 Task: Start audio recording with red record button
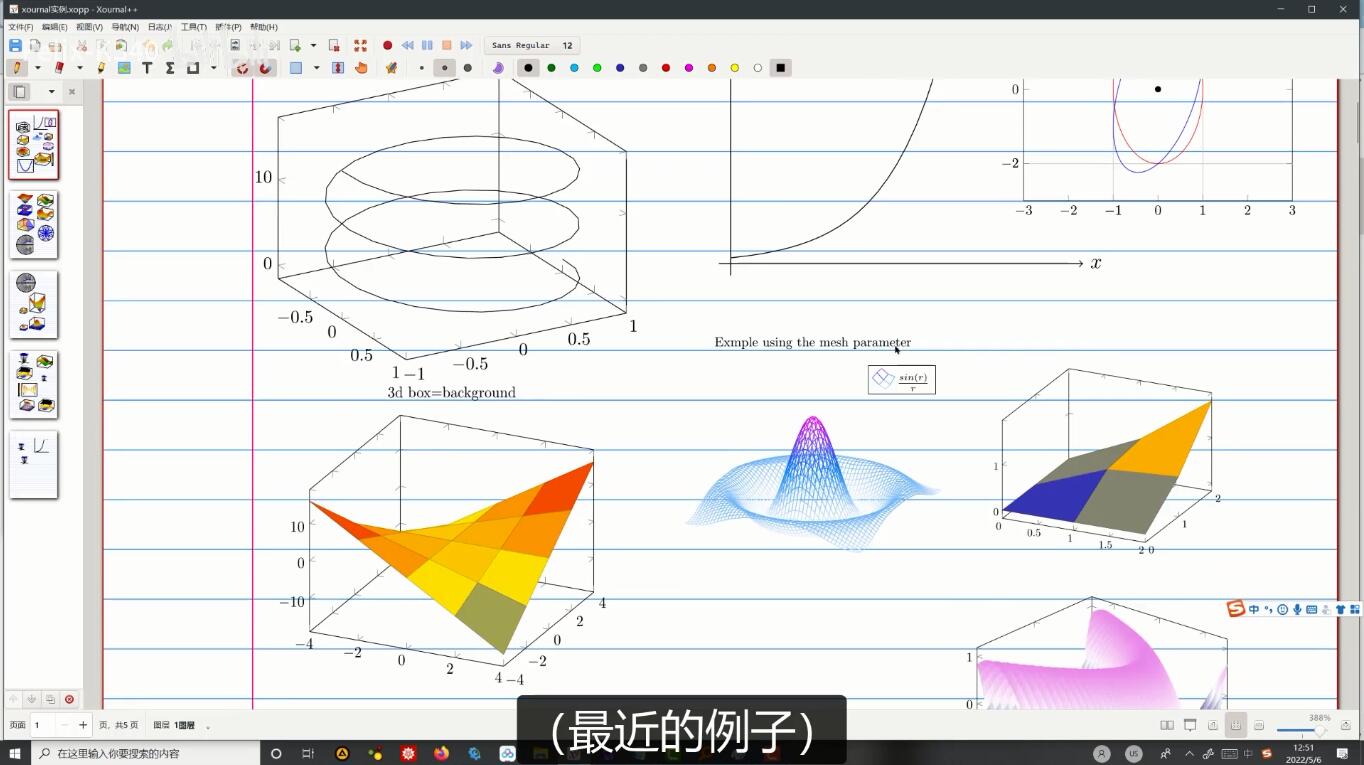[388, 46]
